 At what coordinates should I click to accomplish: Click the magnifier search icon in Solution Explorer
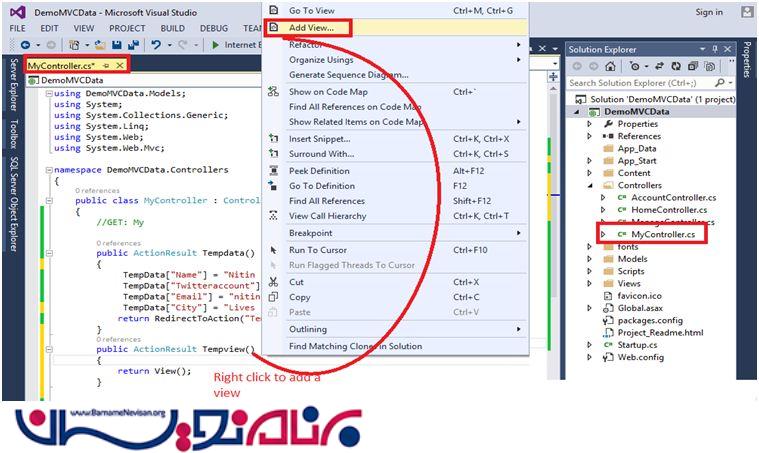pyautogui.click(x=720, y=83)
